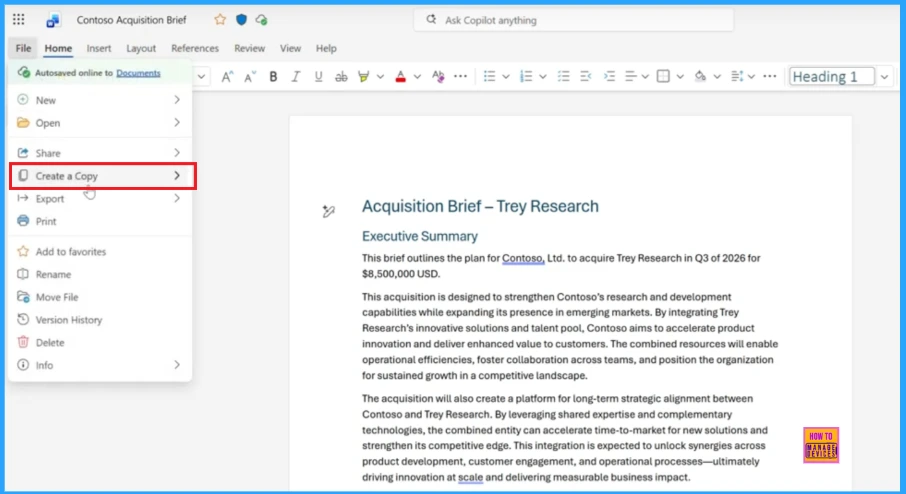Switch to the Insert tab
This screenshot has height=494, width=906.
point(99,48)
